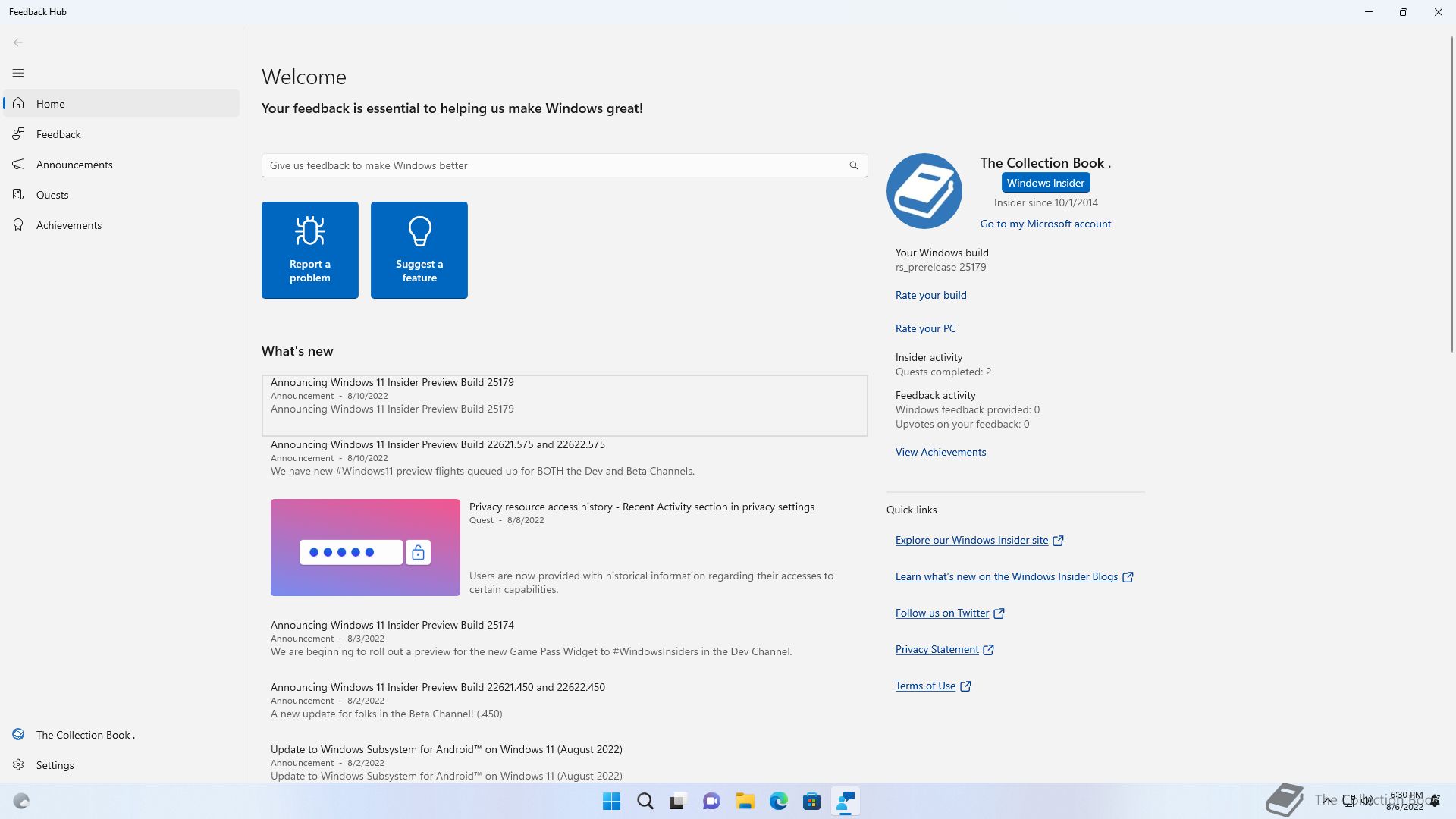Open Windows Subsystem for Android update announcement
Viewport: 1456px width, 819px height.
(565, 762)
